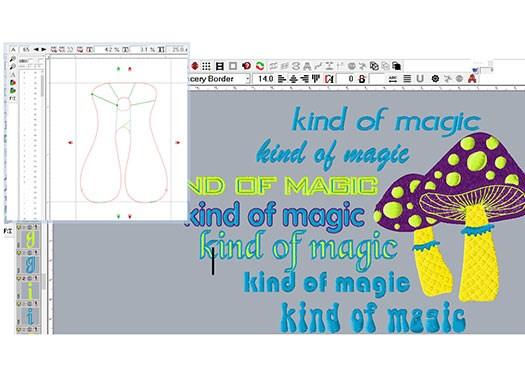Click the black gear icon in lettering toolbar
Viewport: 525px width, 387px height.
435,79
